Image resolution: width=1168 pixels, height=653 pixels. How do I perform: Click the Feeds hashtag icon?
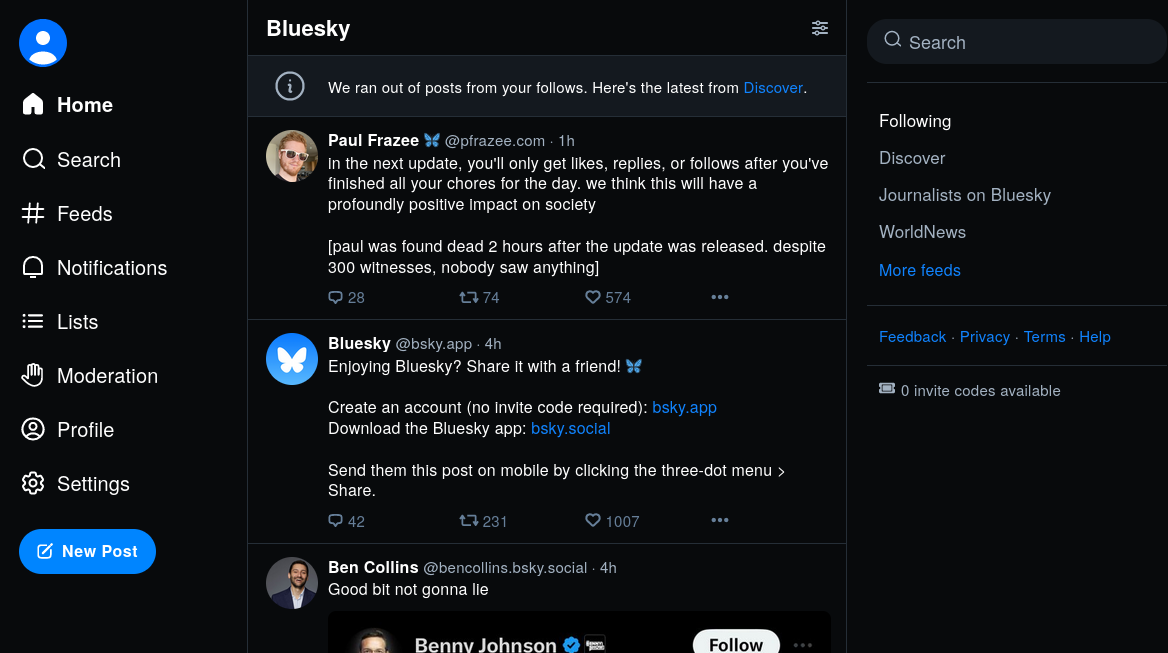(x=32, y=213)
